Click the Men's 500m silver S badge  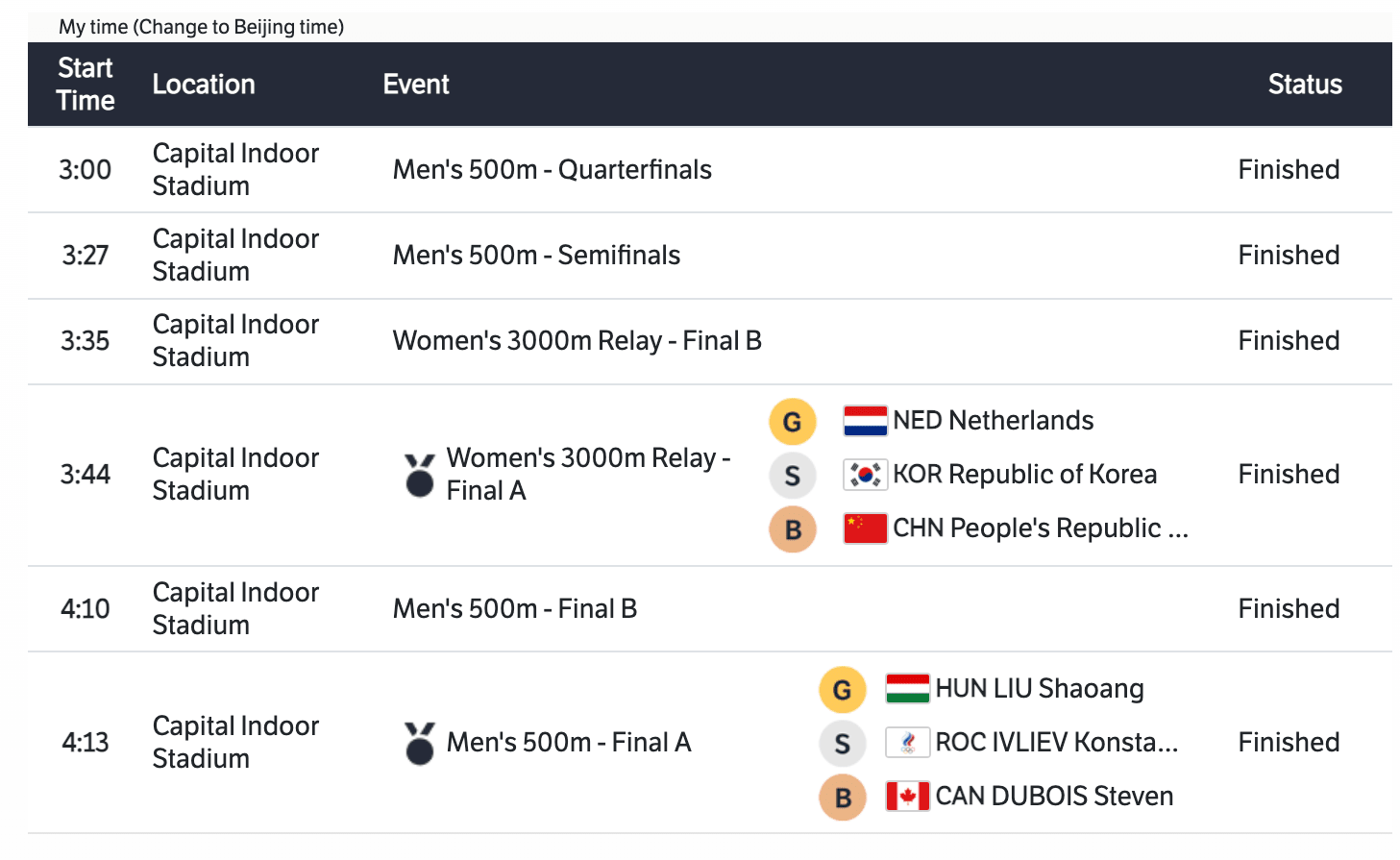point(843,744)
